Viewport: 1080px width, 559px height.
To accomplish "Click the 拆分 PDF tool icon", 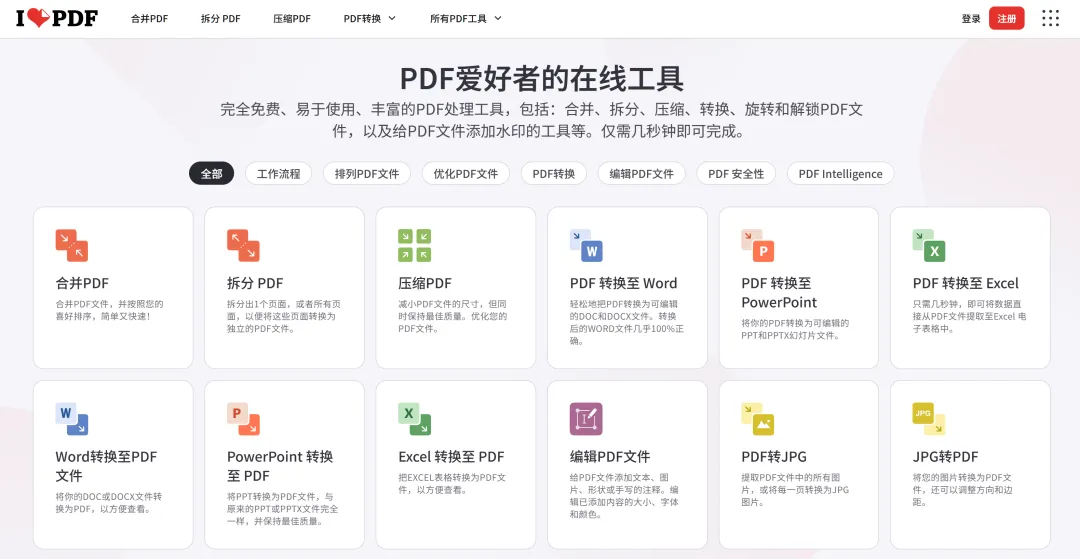I will pyautogui.click(x=243, y=245).
